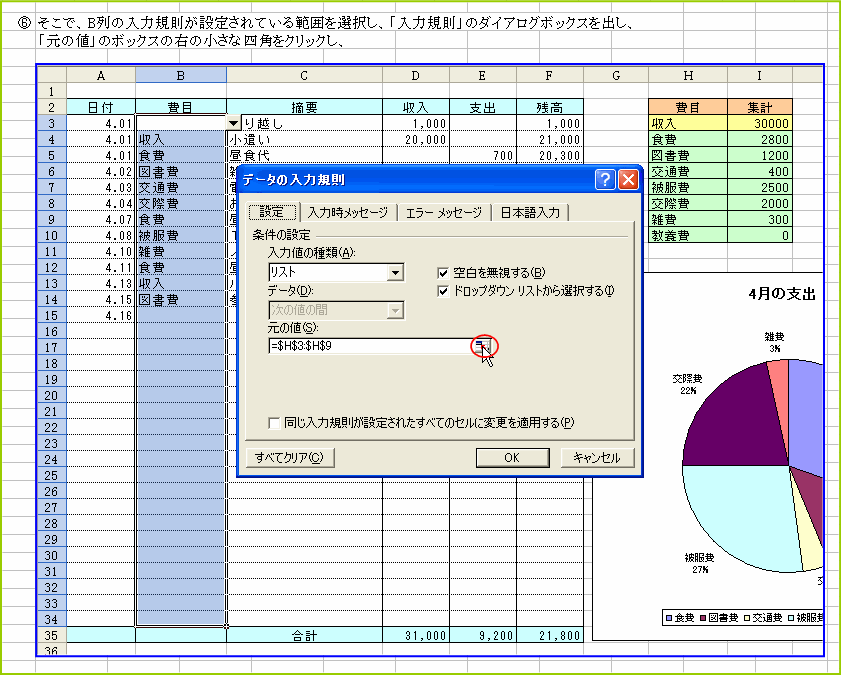Click total expense cell 9,200
This screenshot has width=841, height=675.
point(482,635)
